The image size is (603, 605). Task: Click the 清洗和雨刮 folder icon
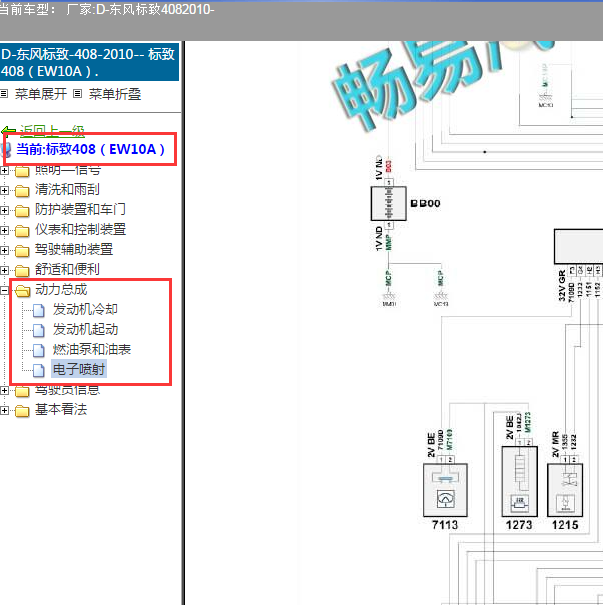coord(22,191)
